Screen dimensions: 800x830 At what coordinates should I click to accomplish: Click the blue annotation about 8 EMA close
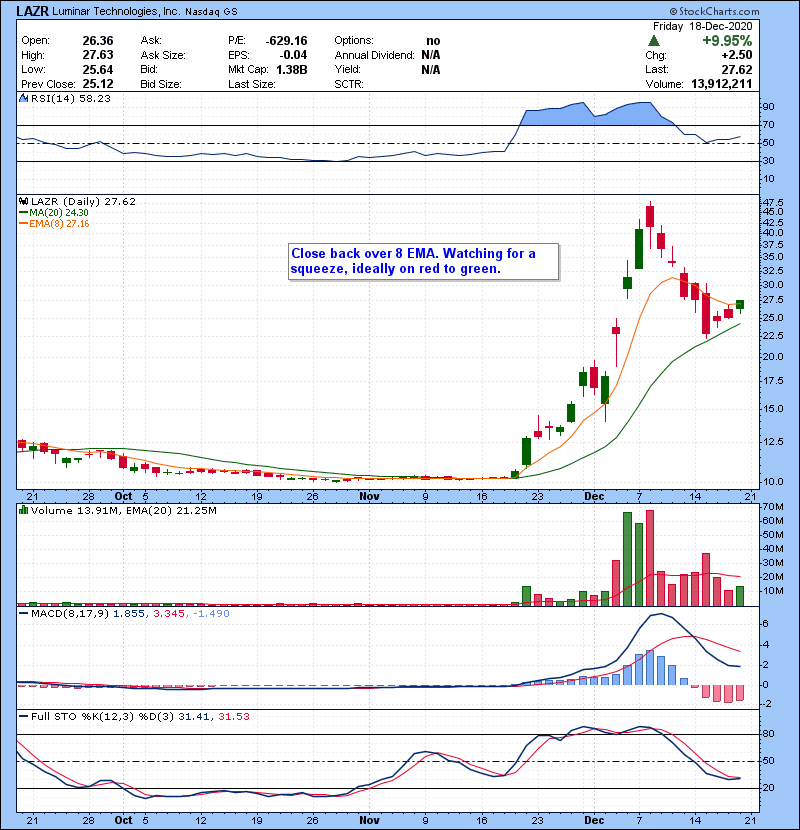point(424,261)
